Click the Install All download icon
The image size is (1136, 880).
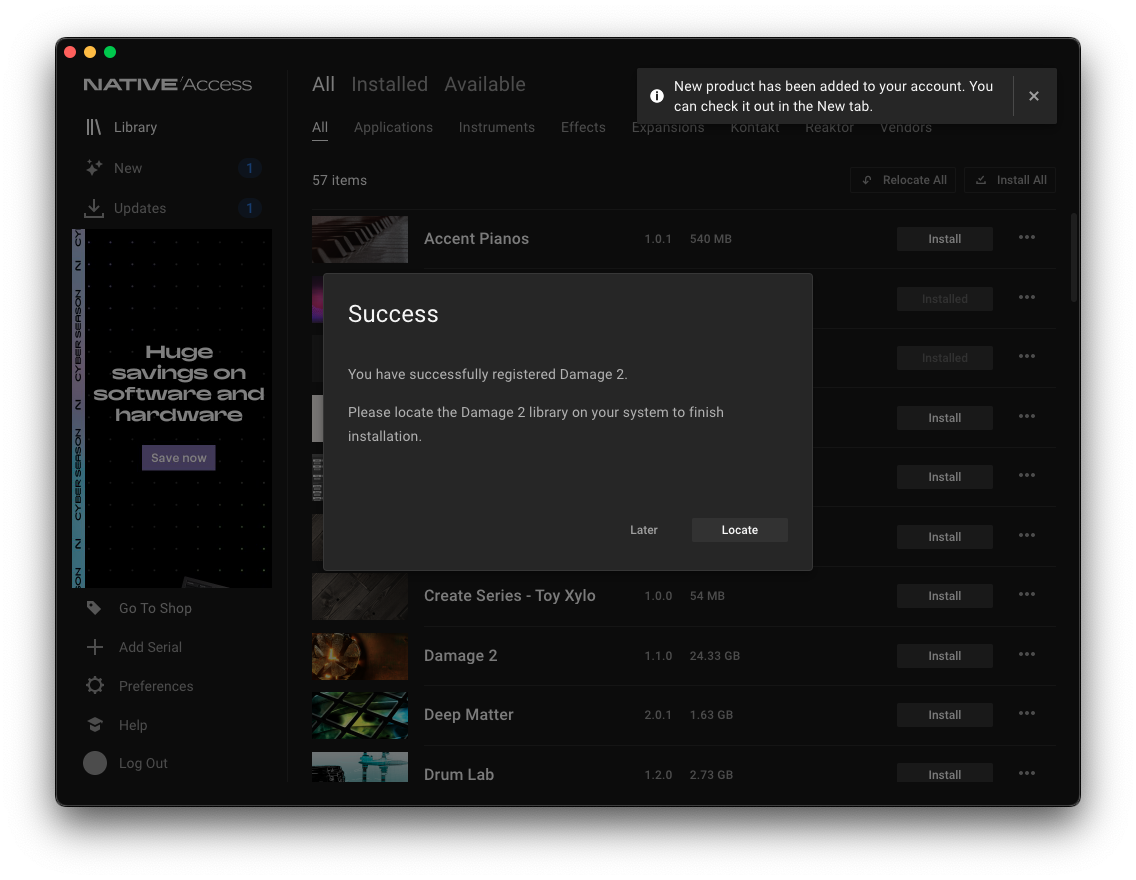981,180
